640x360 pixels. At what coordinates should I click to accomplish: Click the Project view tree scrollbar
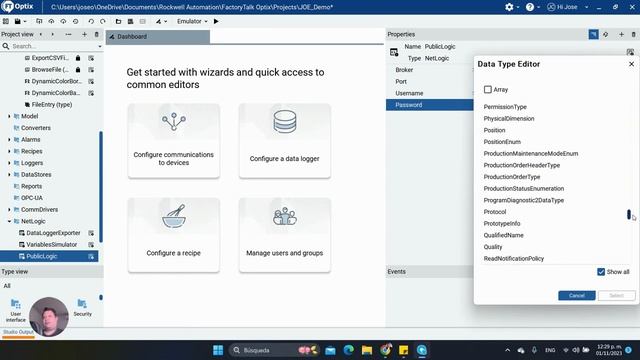(100, 187)
